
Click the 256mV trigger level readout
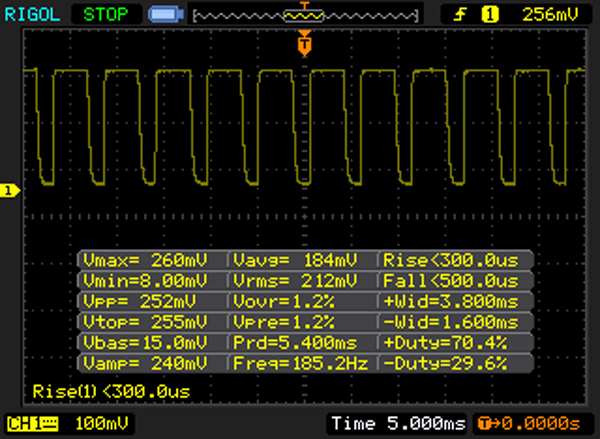pyautogui.click(x=550, y=15)
